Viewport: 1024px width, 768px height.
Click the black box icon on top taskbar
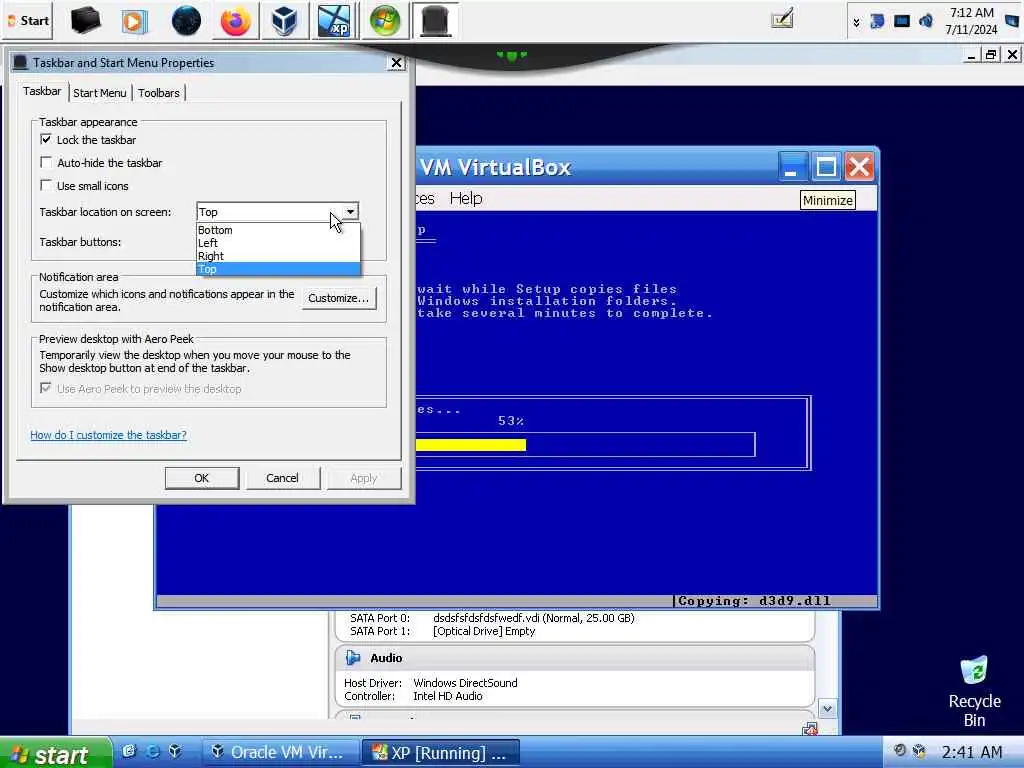[86, 20]
